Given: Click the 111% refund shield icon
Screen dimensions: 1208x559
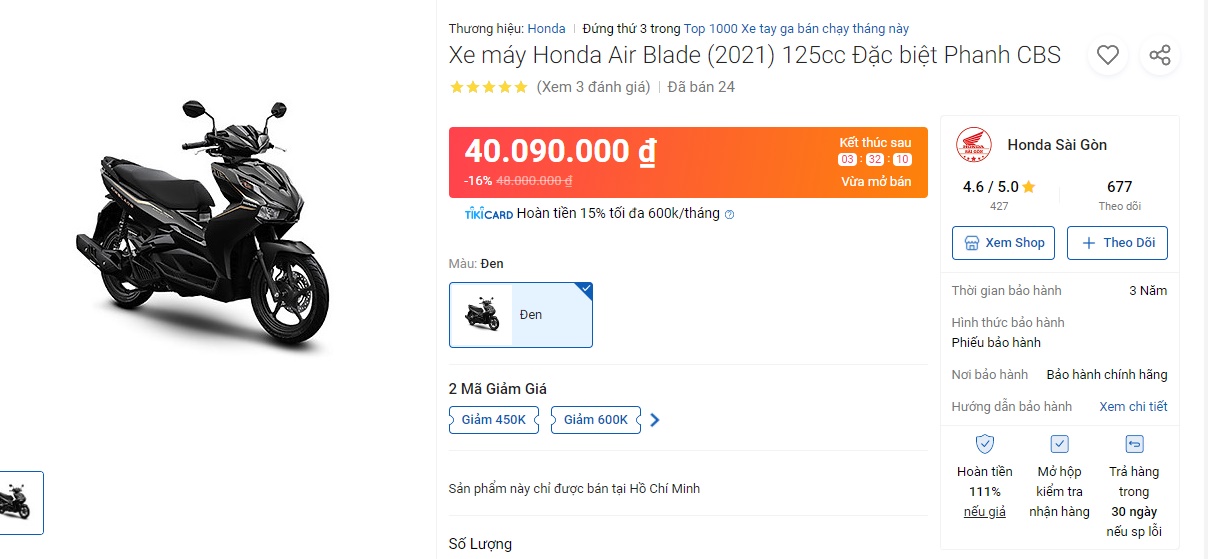Looking at the screenshot, I should pos(985,444).
